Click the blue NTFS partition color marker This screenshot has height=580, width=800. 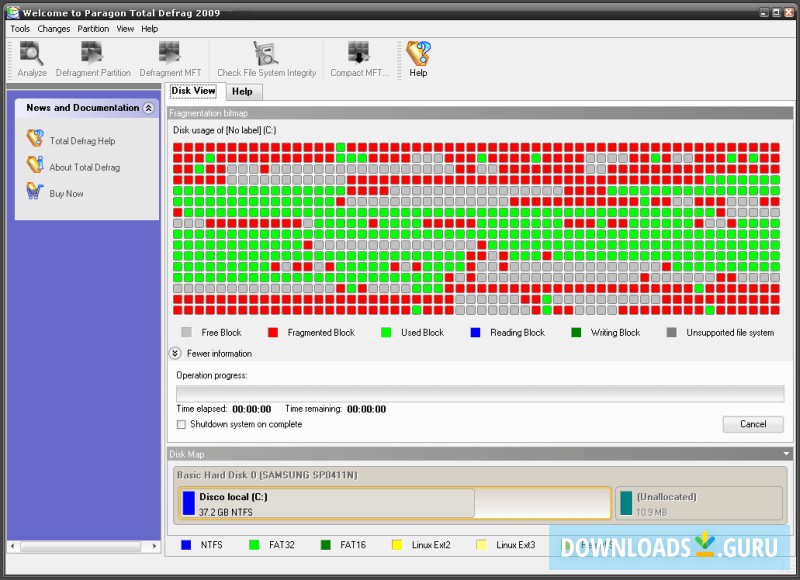click(189, 503)
